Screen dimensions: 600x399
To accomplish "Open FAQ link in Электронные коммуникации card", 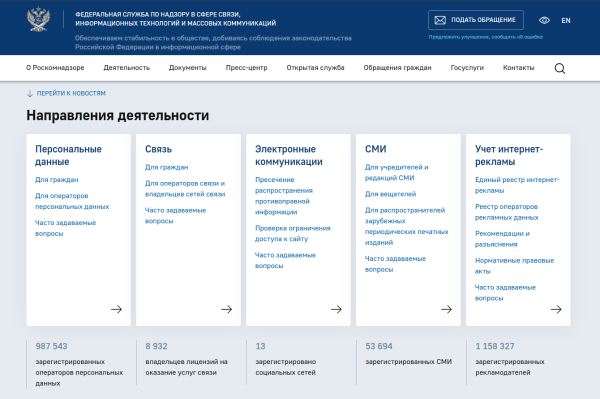I will pyautogui.click(x=285, y=260).
